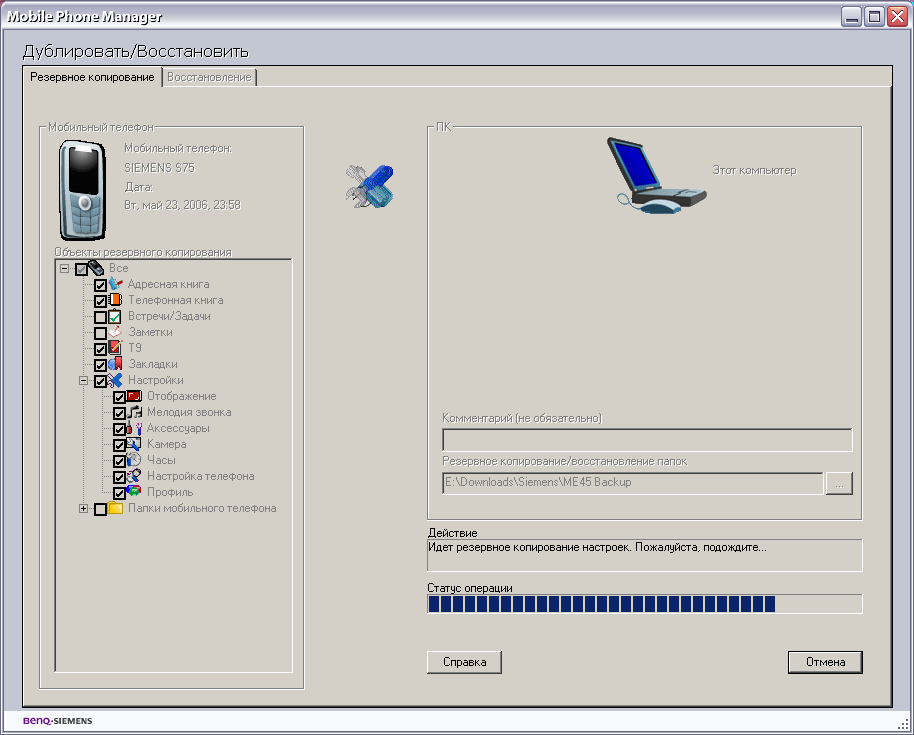Click the Действие status message box
This screenshot has width=914, height=735.
(x=645, y=555)
